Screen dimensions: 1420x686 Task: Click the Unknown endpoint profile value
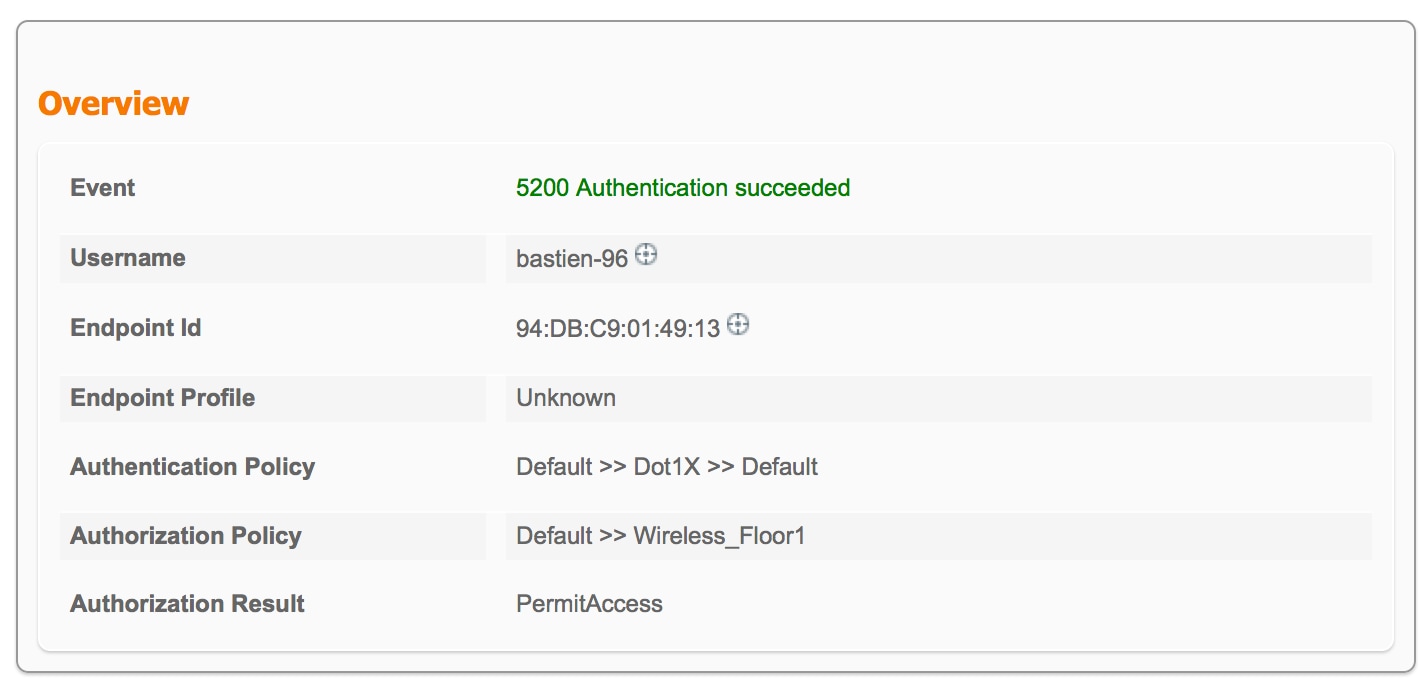tap(566, 398)
